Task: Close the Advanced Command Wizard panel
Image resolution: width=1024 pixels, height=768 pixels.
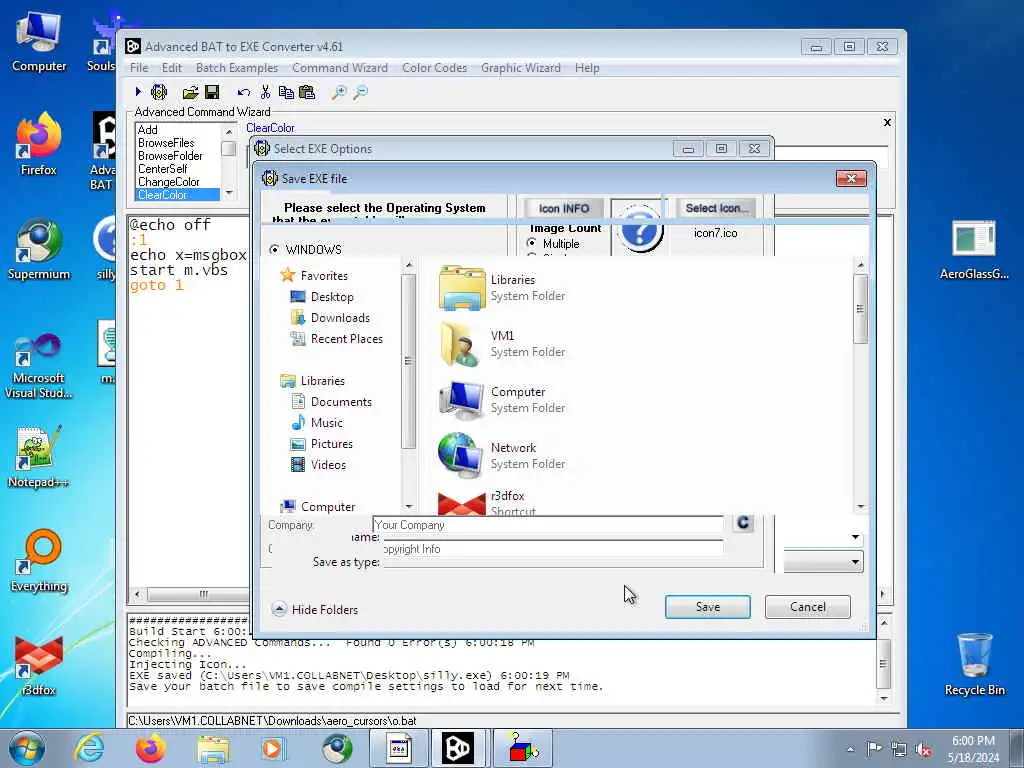Action: (x=887, y=122)
